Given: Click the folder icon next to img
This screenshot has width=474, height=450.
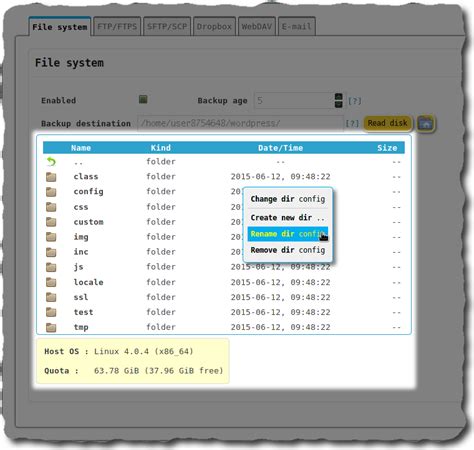Looking at the screenshot, I should (x=51, y=237).
